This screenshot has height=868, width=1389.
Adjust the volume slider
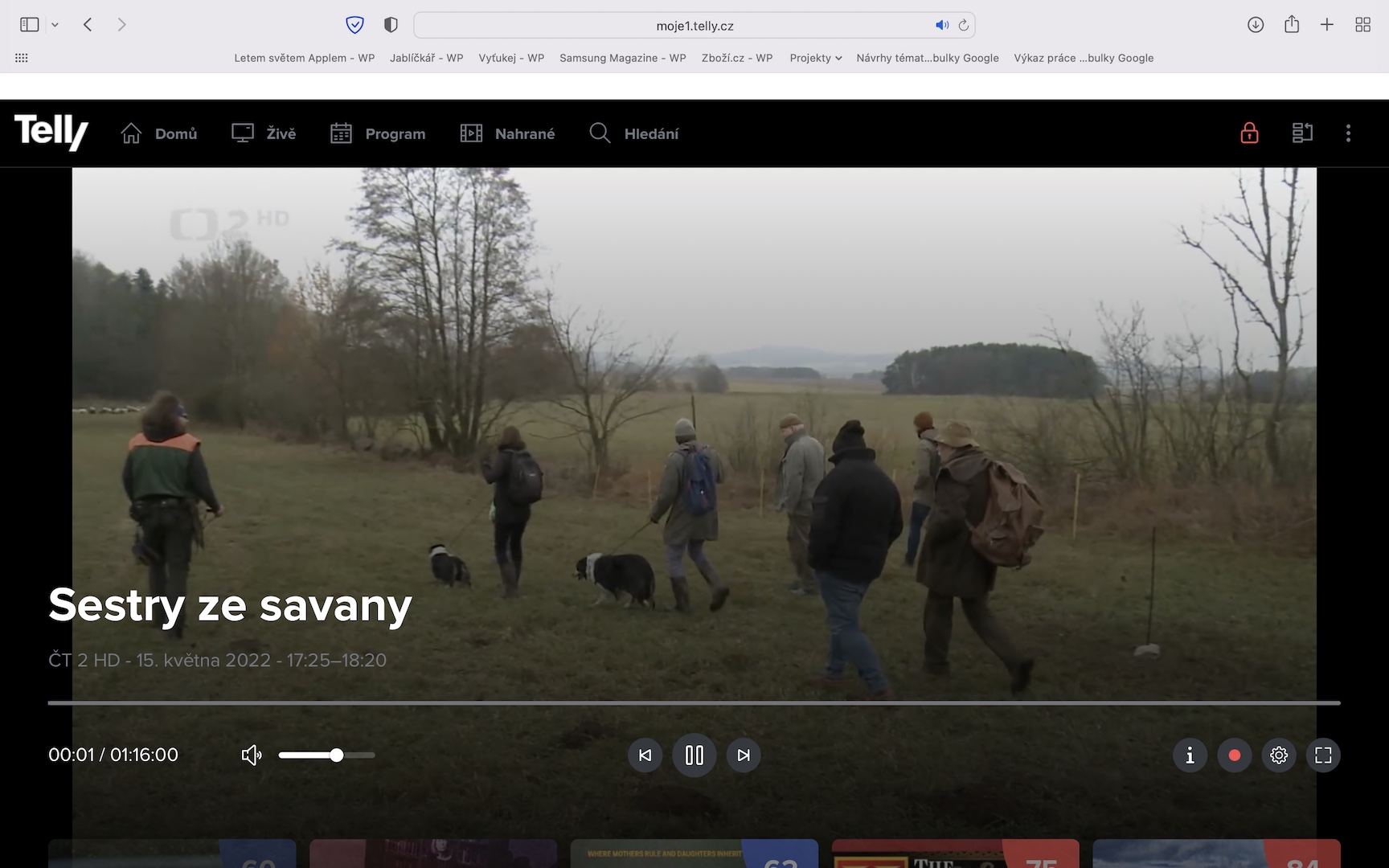(x=326, y=755)
